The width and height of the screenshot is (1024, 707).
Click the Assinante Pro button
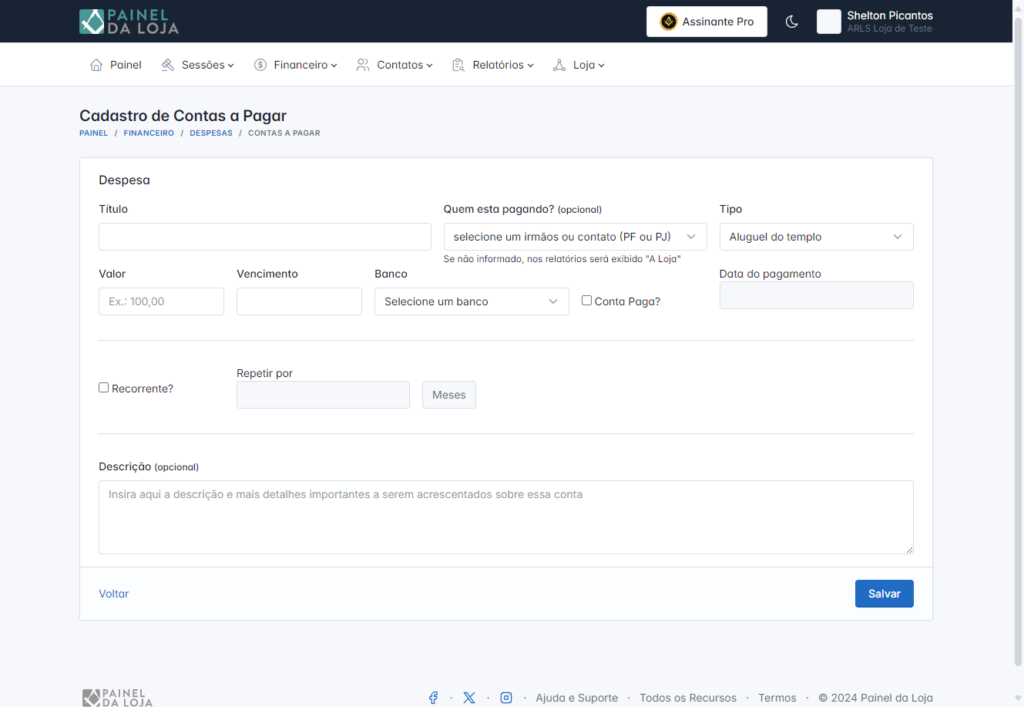[707, 22]
